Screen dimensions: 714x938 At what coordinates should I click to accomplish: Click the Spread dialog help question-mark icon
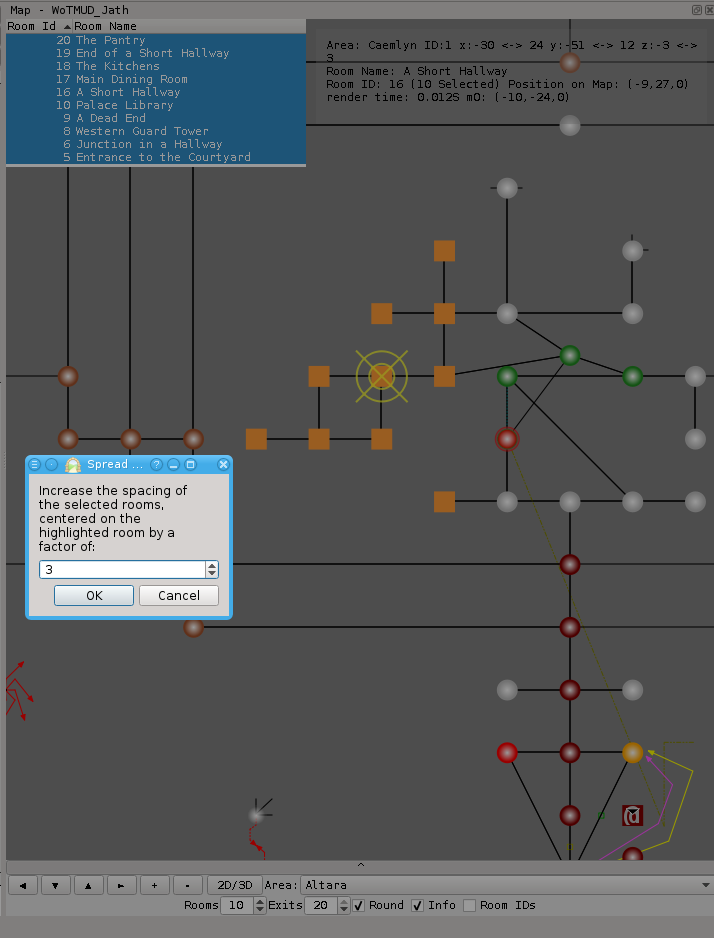pos(157,464)
